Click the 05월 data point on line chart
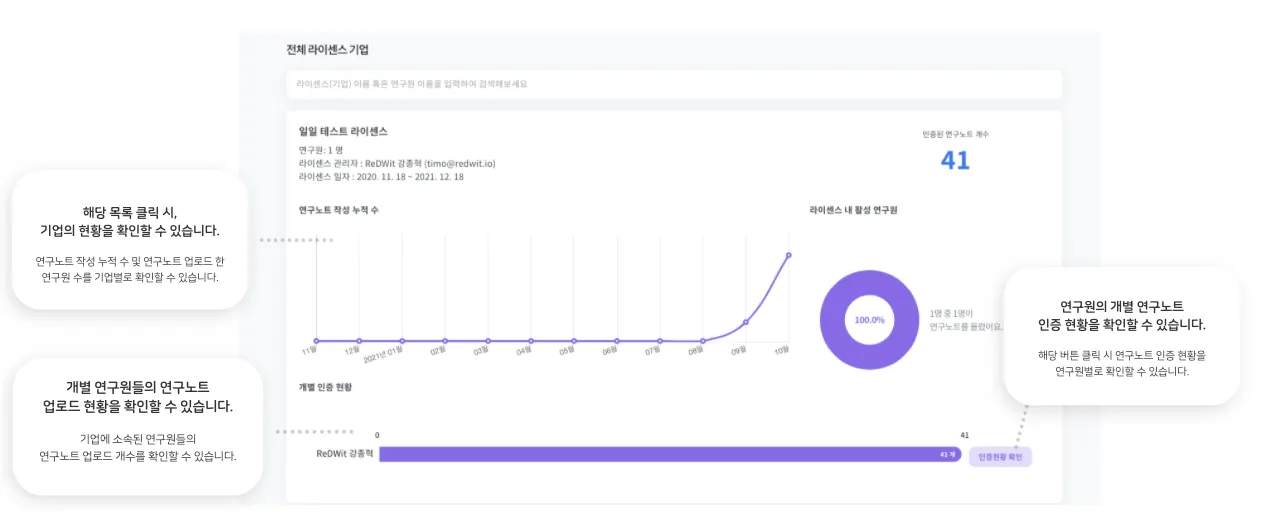1264x531 pixels. pyautogui.click(x=574, y=341)
